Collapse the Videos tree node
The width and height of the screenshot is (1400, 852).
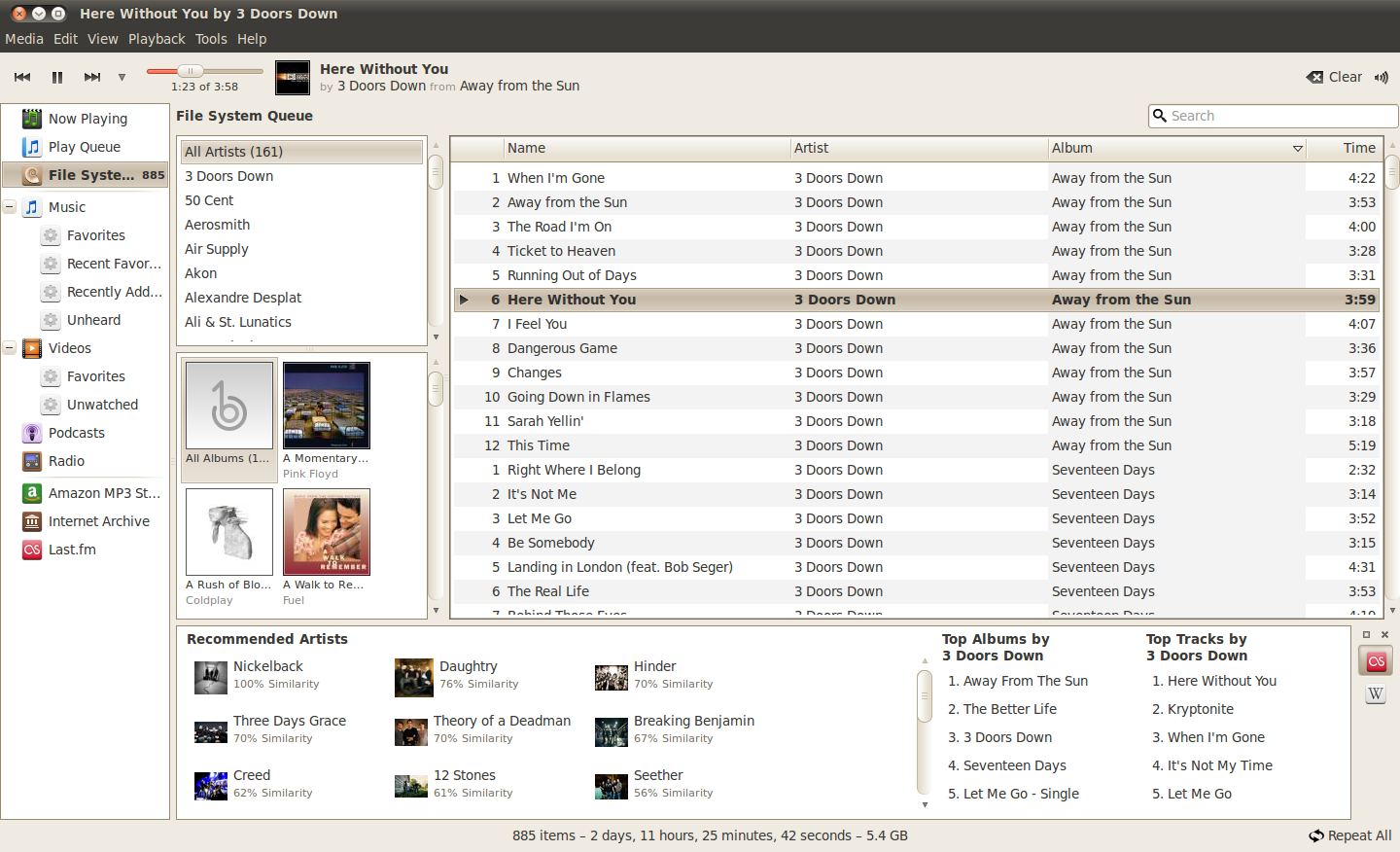point(10,348)
